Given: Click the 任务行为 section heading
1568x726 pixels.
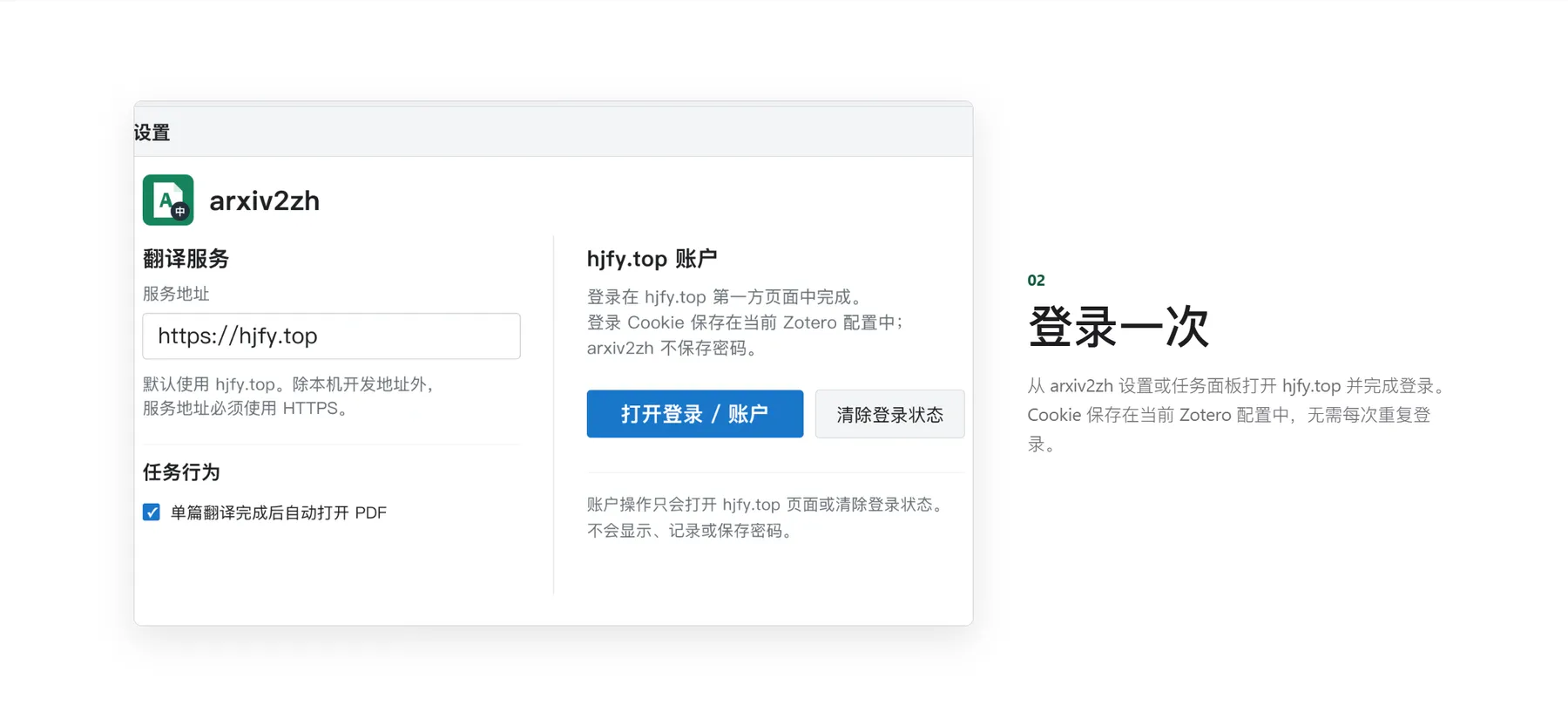Looking at the screenshot, I should 181,472.
